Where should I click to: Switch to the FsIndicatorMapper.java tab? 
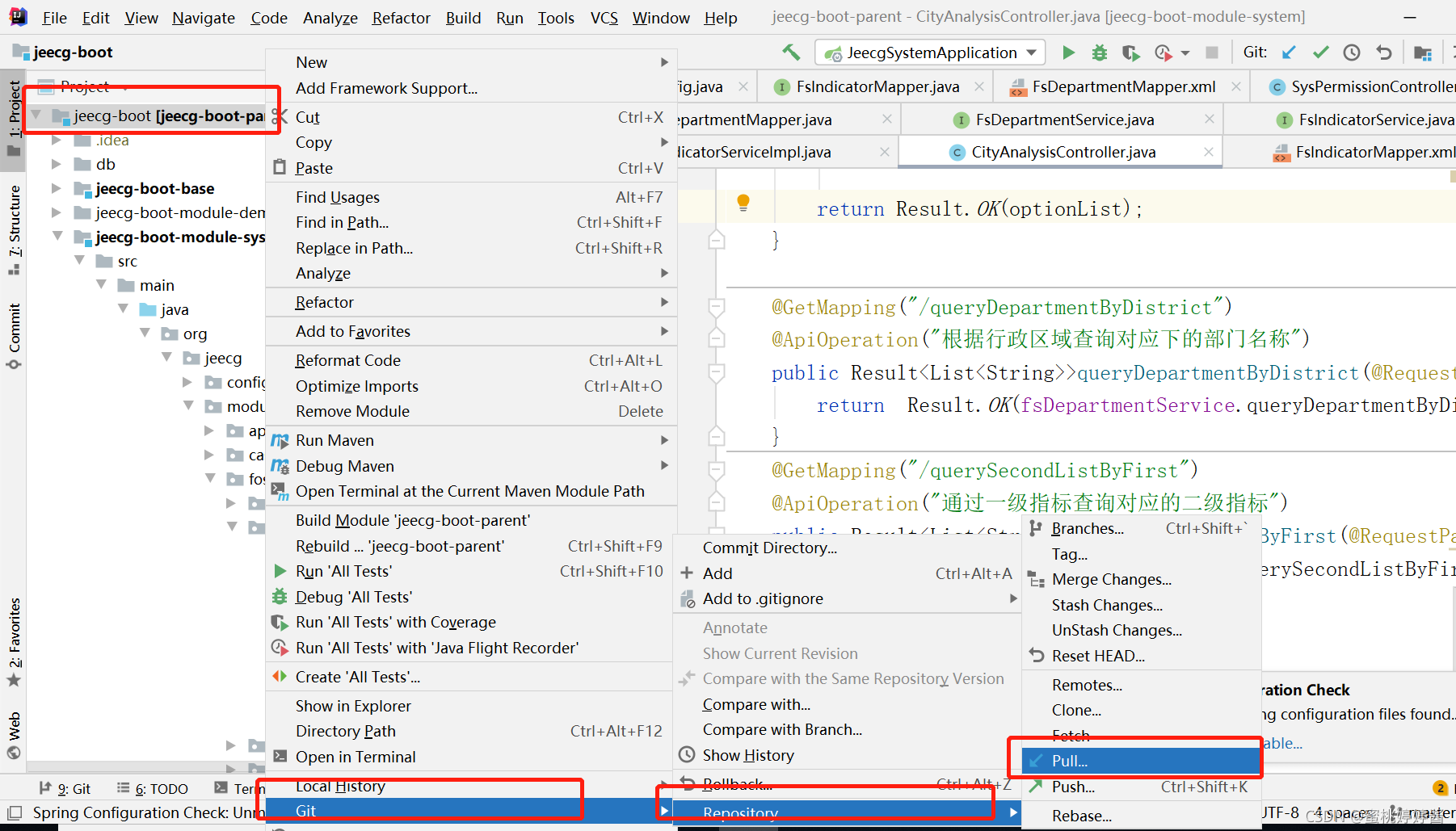click(877, 86)
